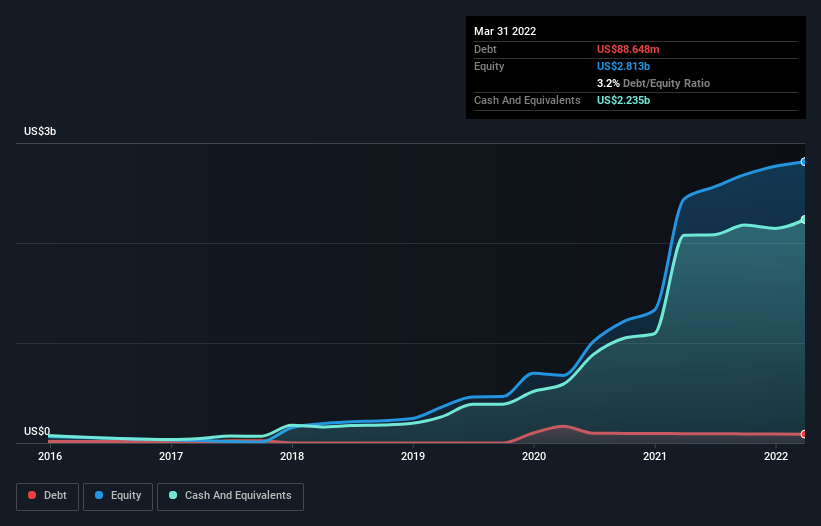Toggle the Debt series legend button
The height and width of the screenshot is (526, 821).
(x=47, y=496)
